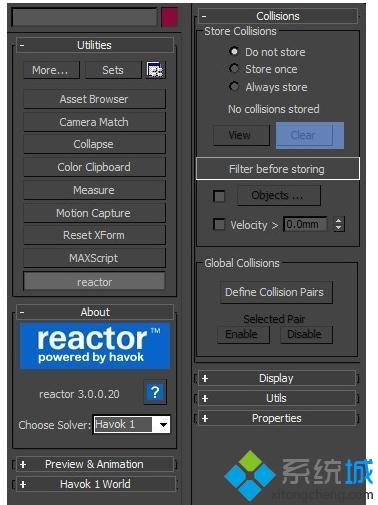This screenshot has width=378, height=505.
Task: Open the Motion Capture utility
Action: point(94,213)
